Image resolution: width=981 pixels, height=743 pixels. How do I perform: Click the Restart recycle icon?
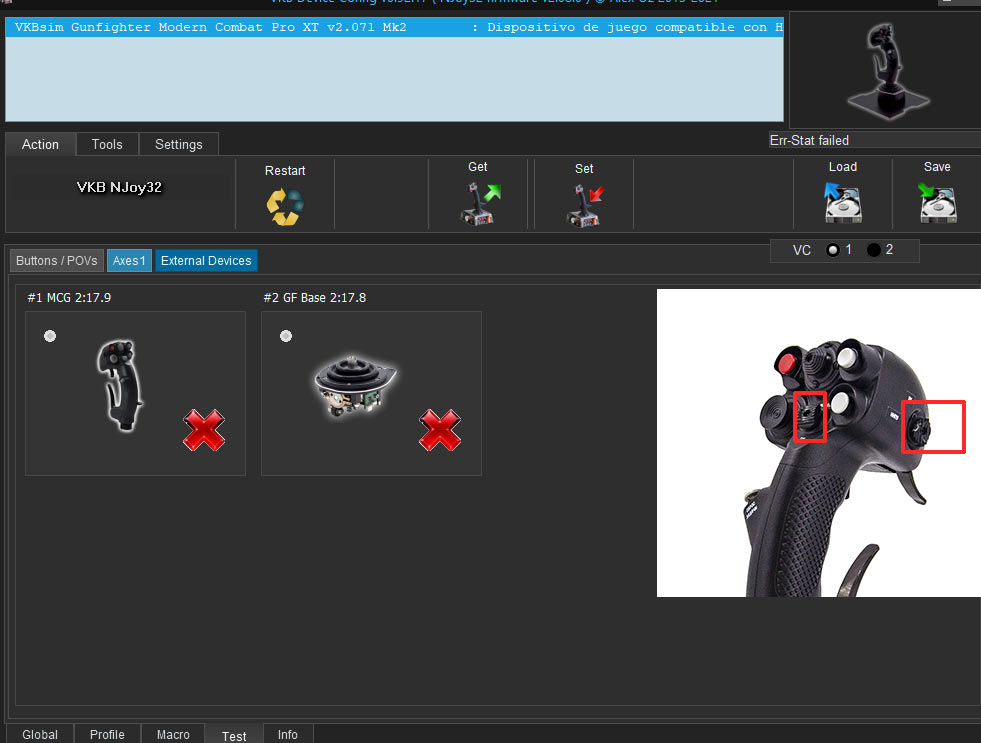(285, 206)
